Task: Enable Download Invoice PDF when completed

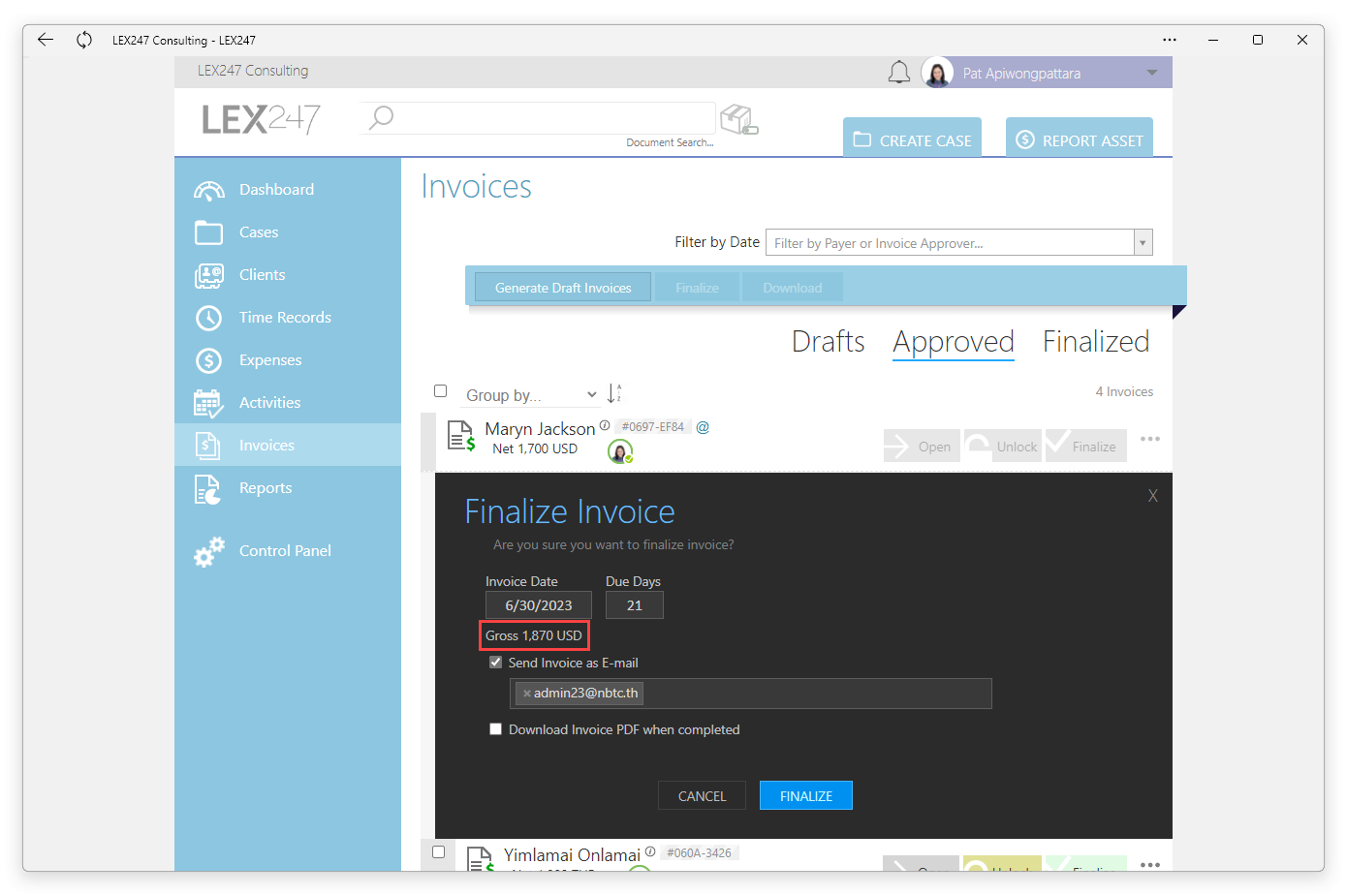Action: coord(496,729)
